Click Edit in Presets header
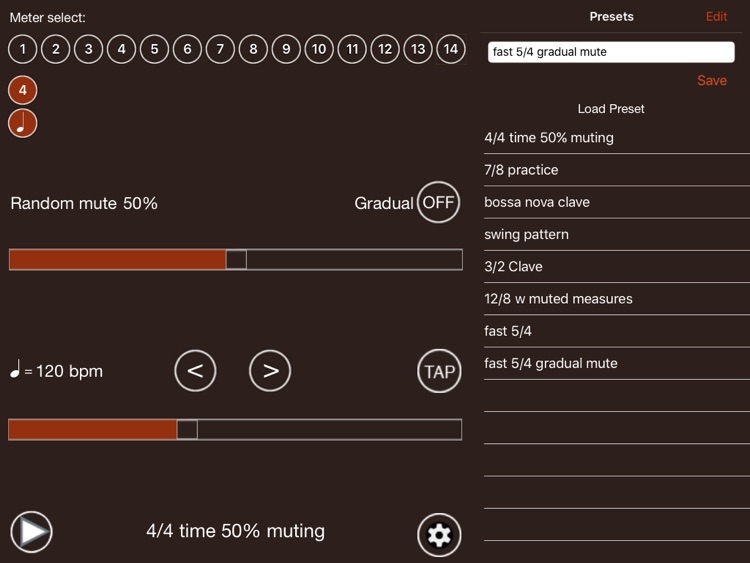750x563 pixels. [716, 17]
